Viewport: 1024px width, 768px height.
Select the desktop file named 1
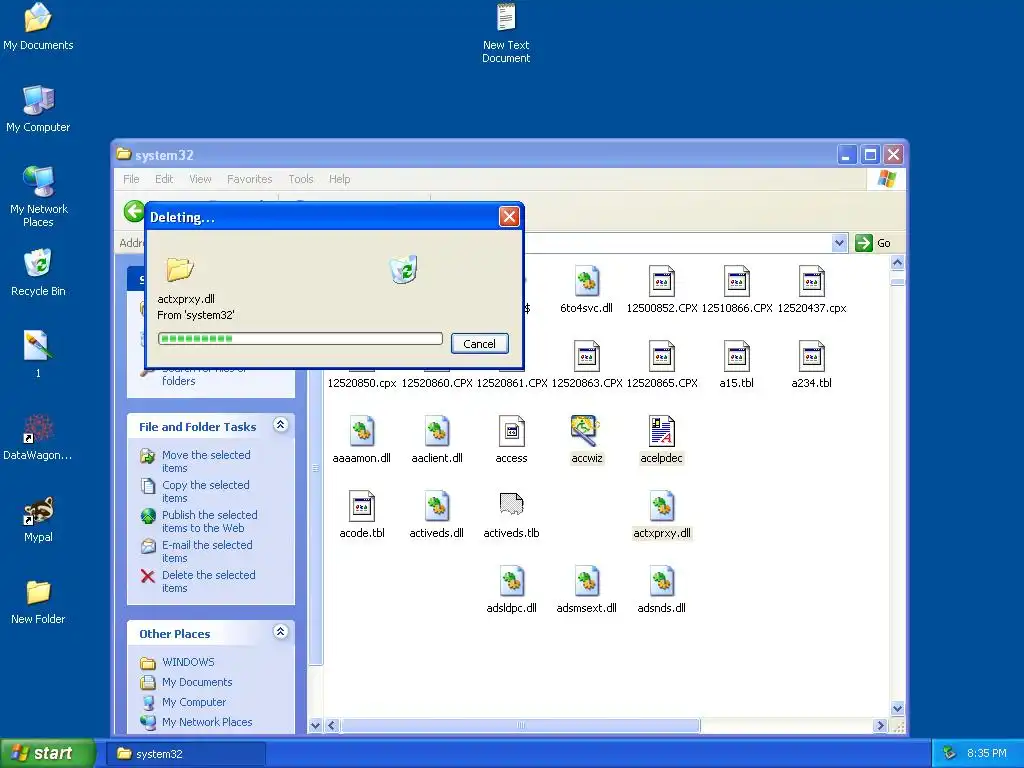coord(38,354)
